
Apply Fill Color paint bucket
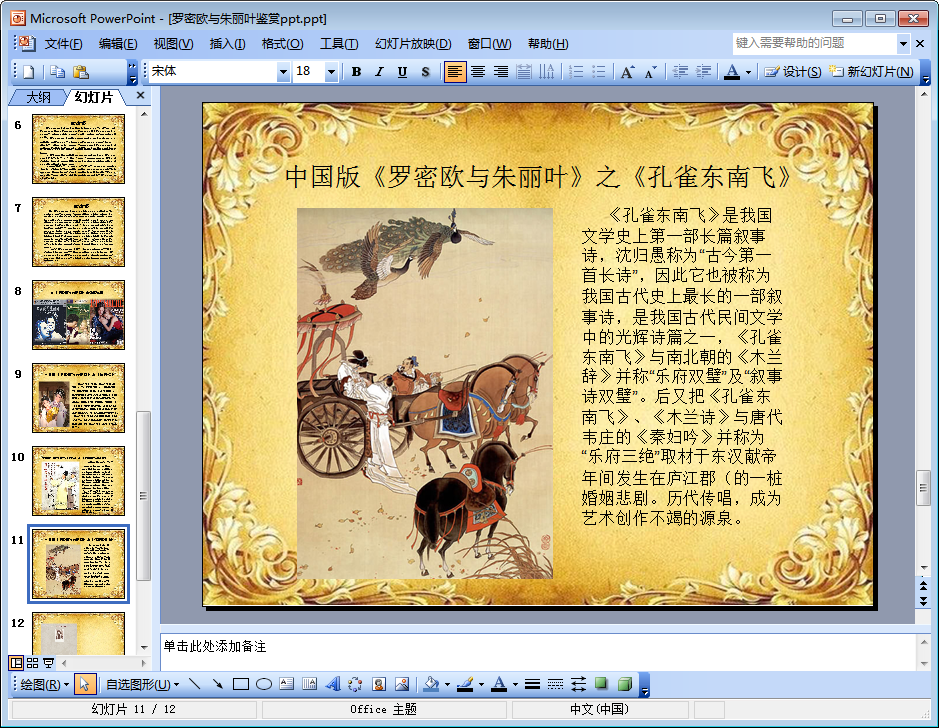(x=431, y=684)
